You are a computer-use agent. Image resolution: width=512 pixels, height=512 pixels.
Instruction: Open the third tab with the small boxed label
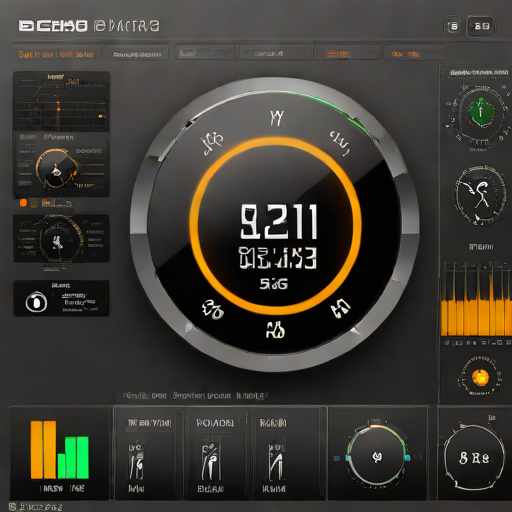(205, 53)
